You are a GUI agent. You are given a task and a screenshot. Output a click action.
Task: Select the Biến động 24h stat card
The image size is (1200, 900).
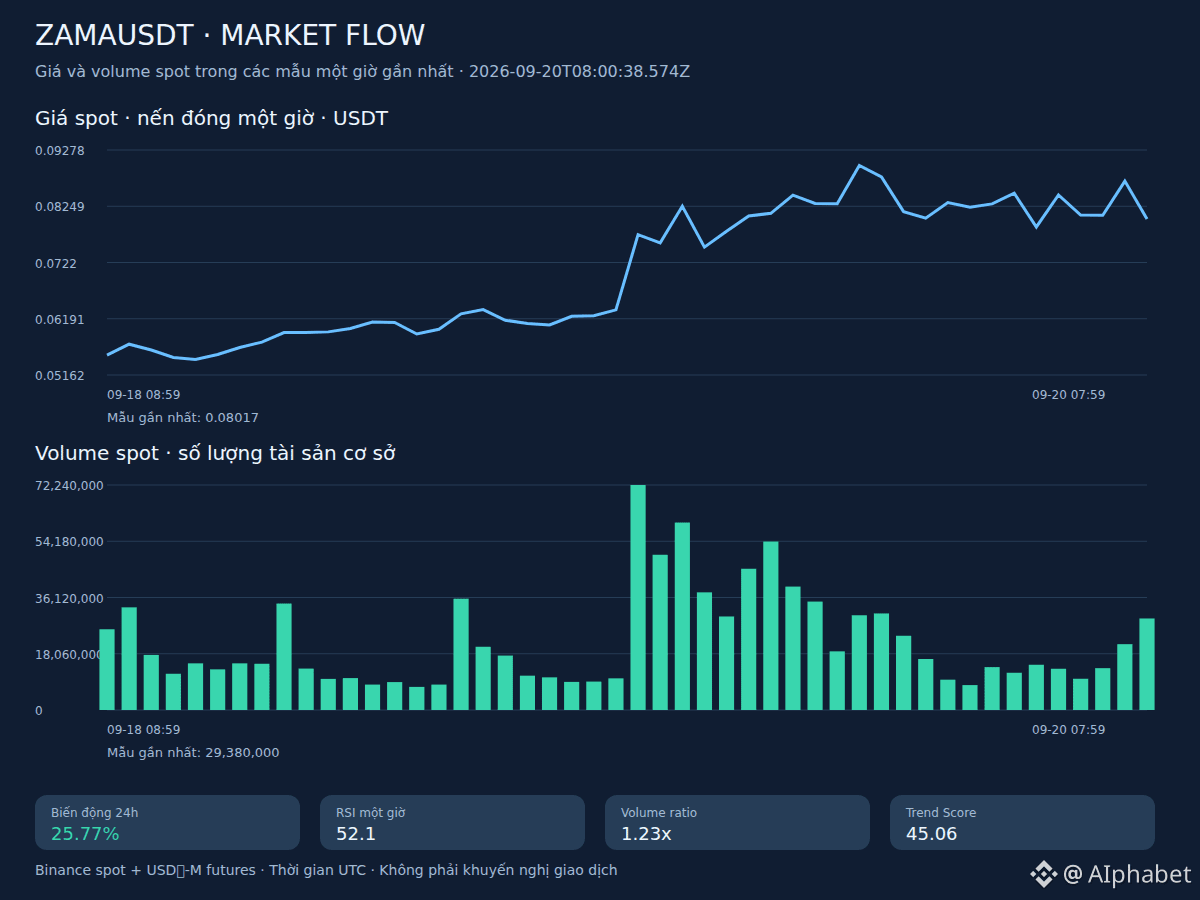point(168,823)
